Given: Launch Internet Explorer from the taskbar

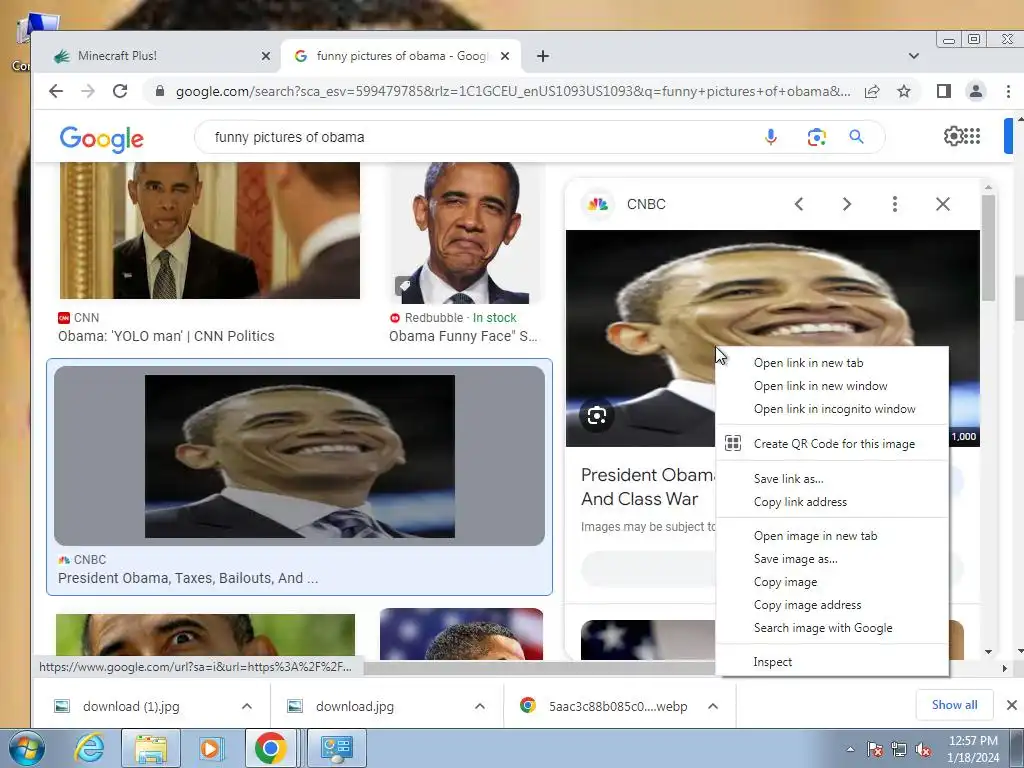Looking at the screenshot, I should click(89, 748).
